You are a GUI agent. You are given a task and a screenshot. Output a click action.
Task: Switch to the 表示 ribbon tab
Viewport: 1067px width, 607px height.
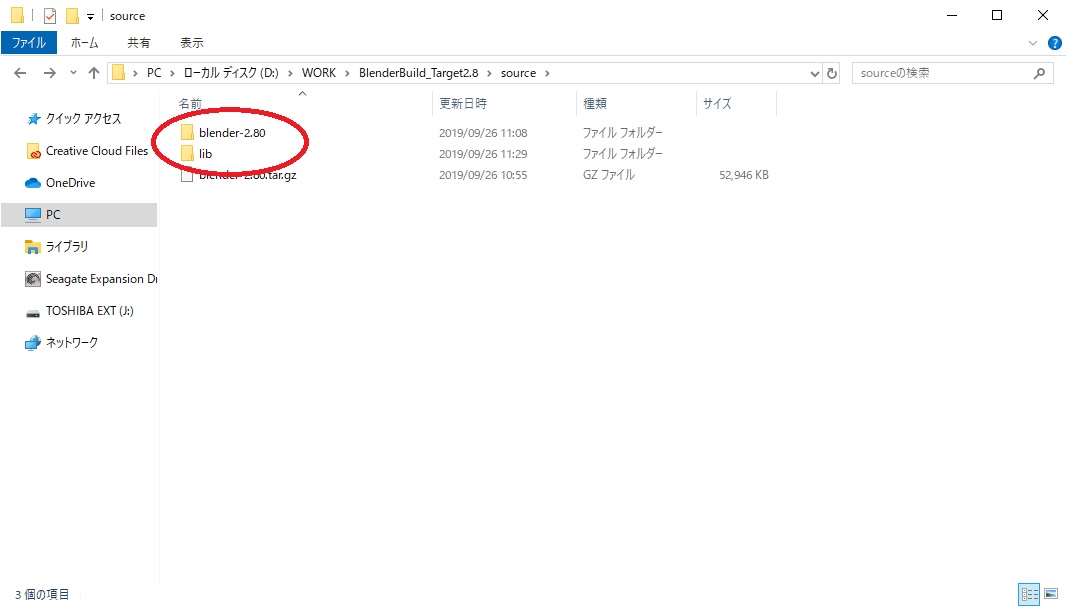(x=192, y=43)
